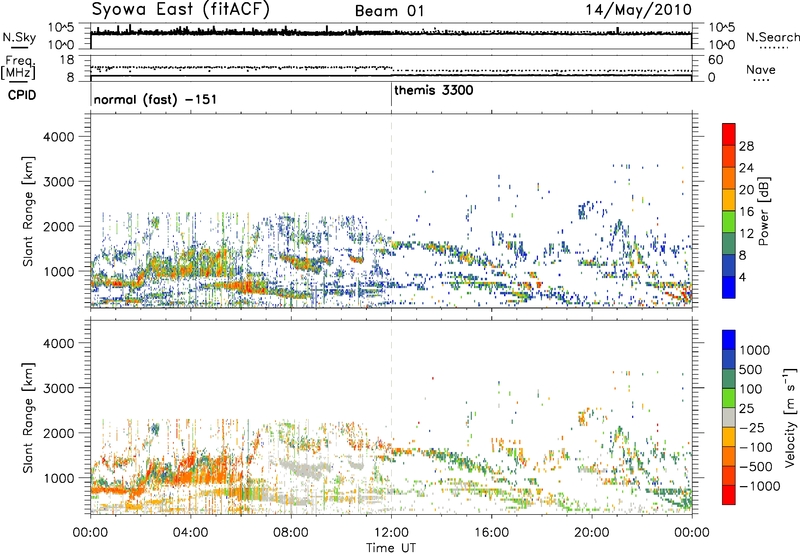The image size is (800, 554).
Task: Click the '-500' Velocity colorbar tick label
Action: (x=756, y=466)
